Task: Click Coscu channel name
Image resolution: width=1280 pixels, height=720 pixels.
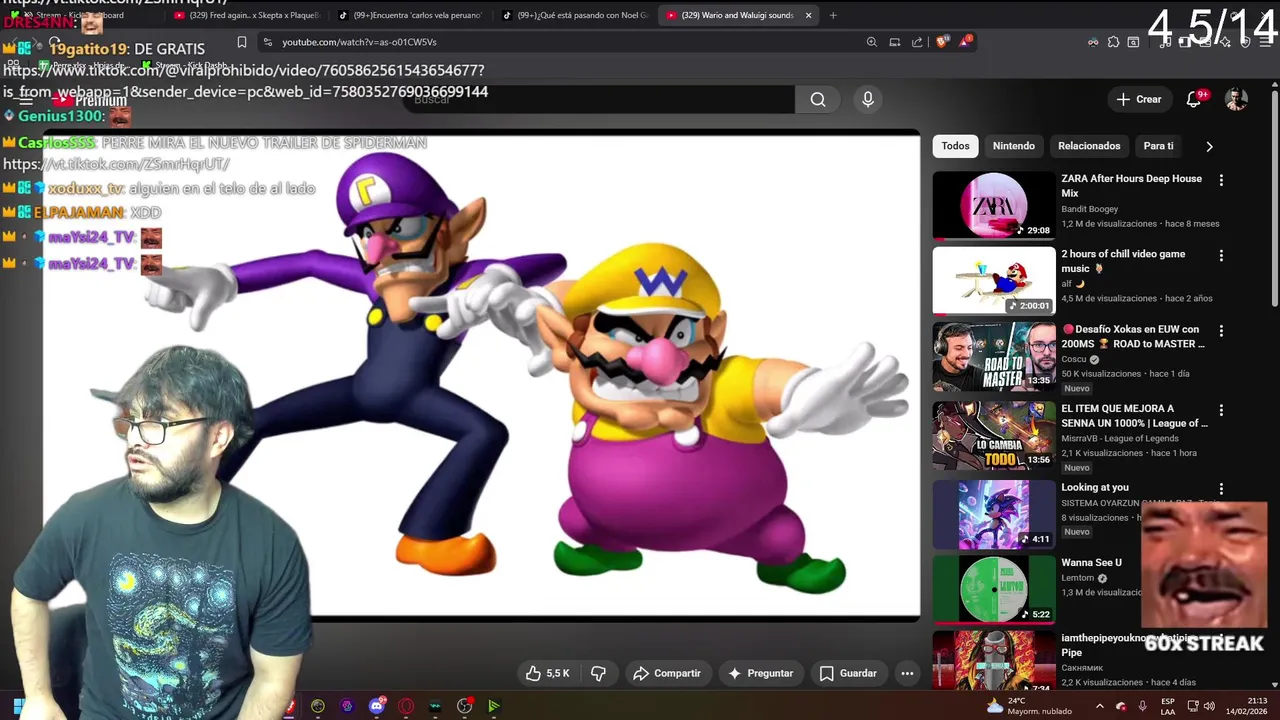Action: click(x=1074, y=359)
